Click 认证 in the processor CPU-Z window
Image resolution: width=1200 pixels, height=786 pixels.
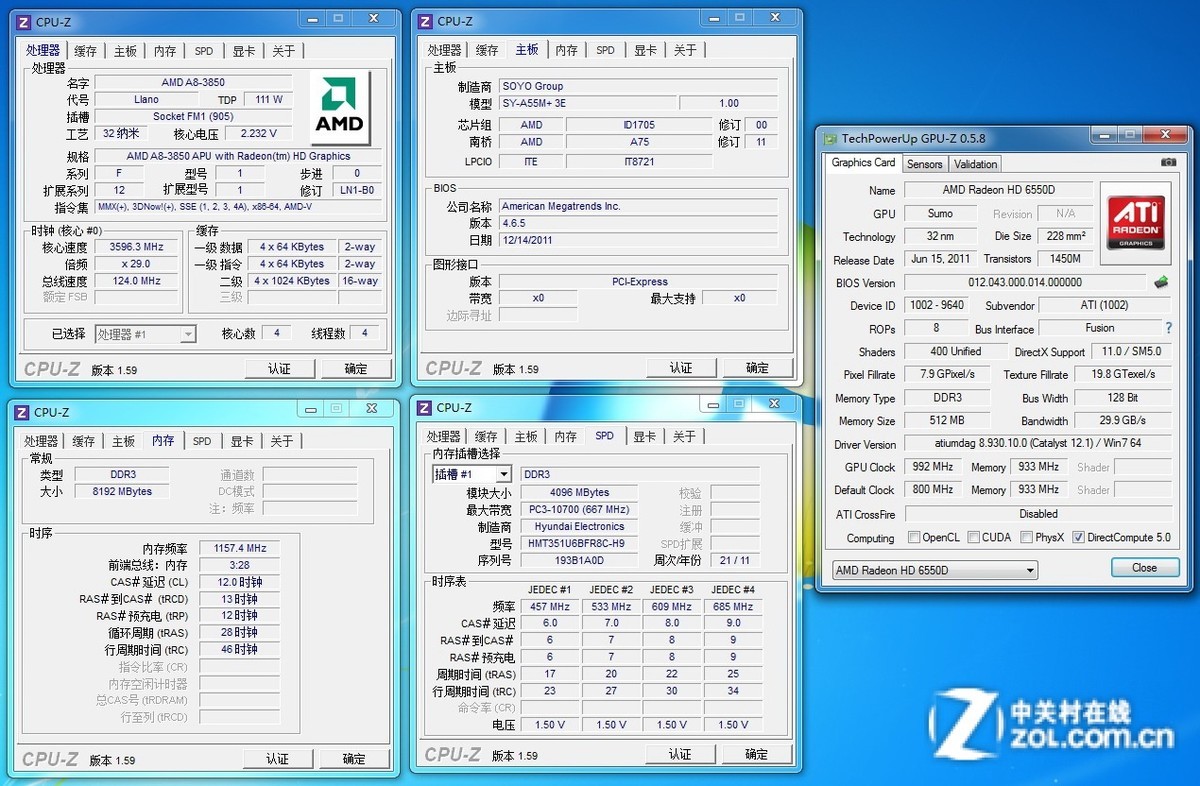click(x=279, y=369)
